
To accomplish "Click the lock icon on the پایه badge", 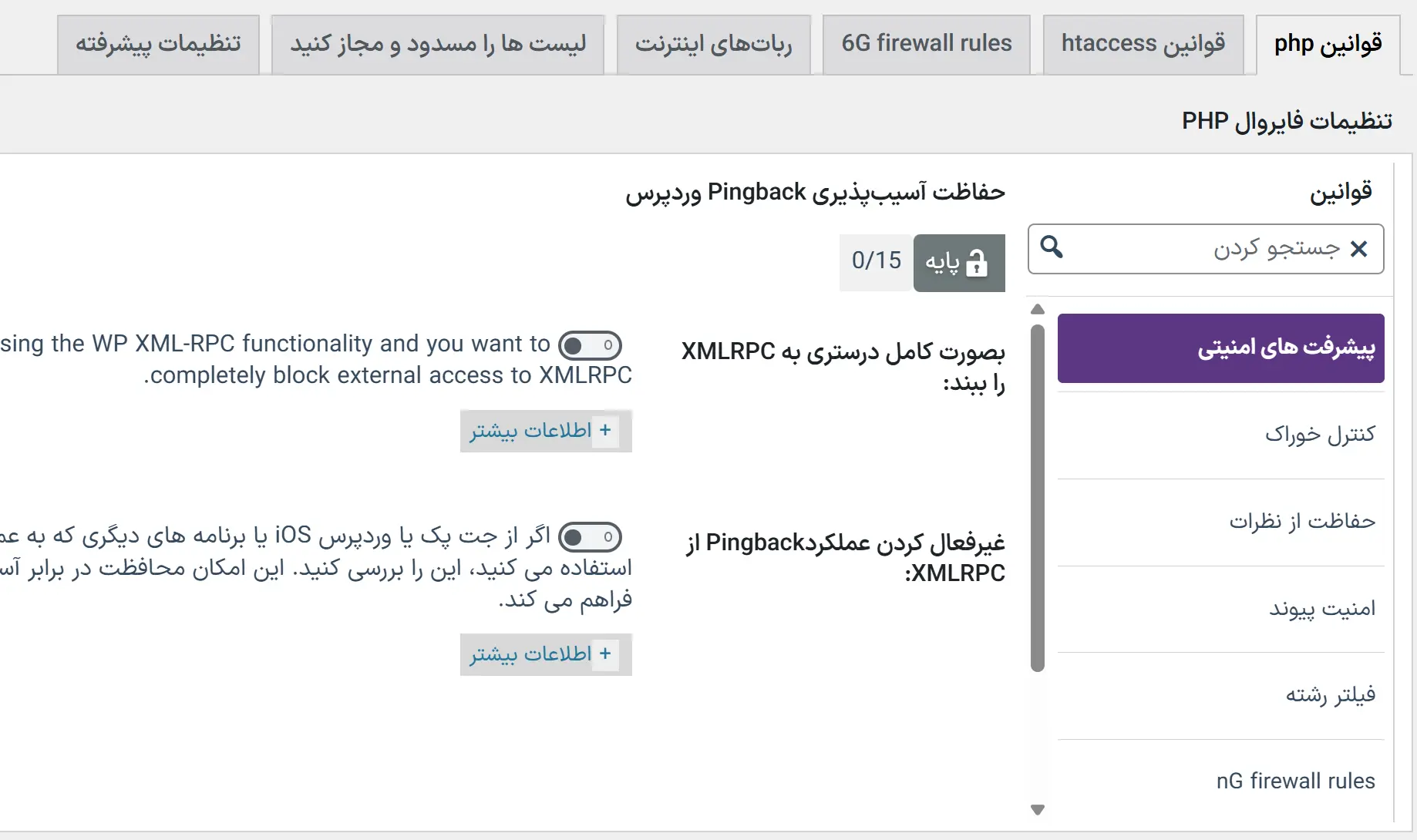I will coord(977,263).
